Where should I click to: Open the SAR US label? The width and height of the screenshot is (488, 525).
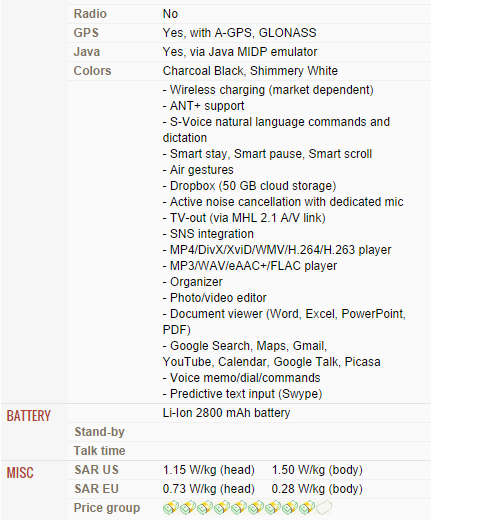96,470
